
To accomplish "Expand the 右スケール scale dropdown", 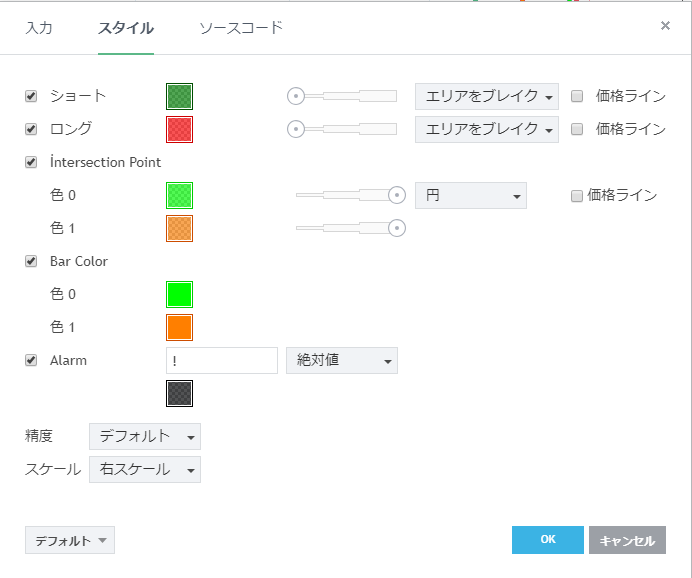I will click(x=145, y=469).
